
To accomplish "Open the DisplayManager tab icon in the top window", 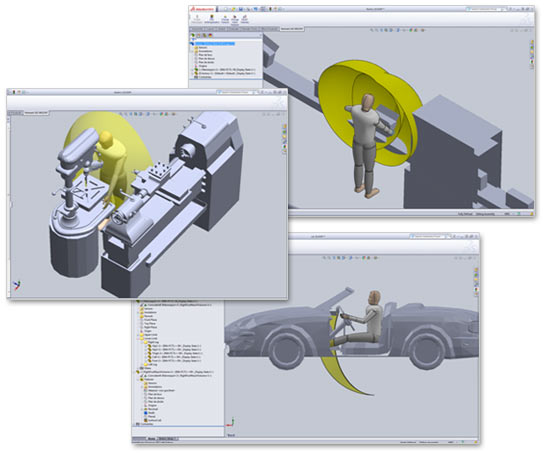I will point(210,35).
